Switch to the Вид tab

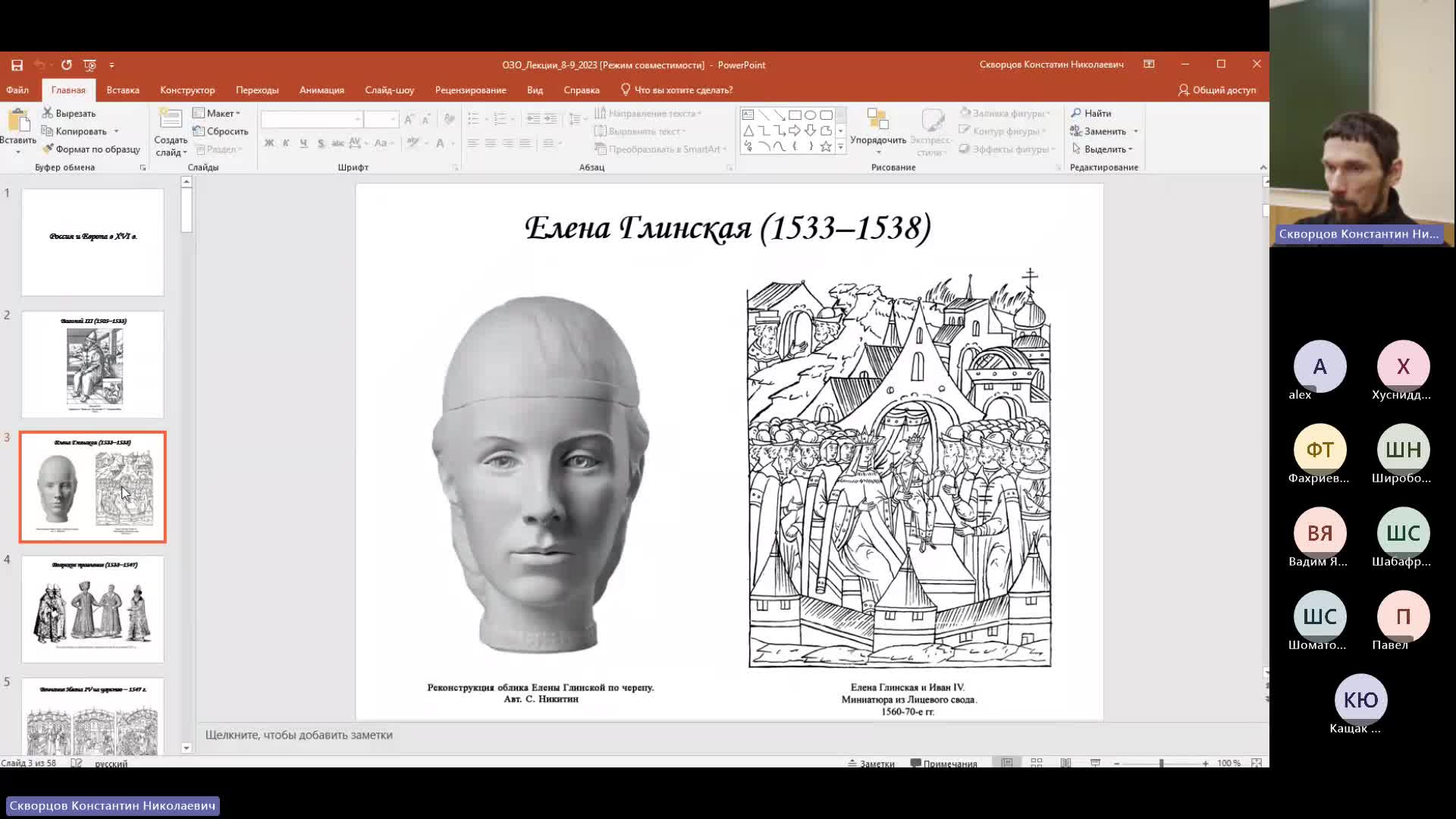coord(535,90)
